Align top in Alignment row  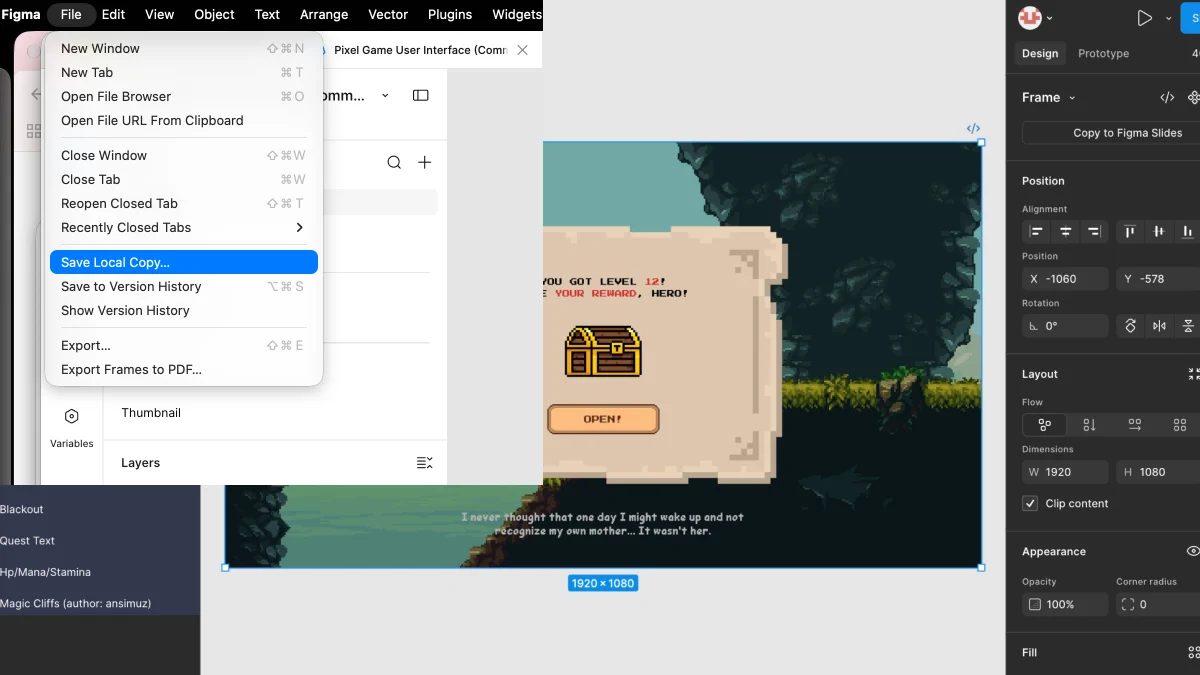click(x=1130, y=231)
